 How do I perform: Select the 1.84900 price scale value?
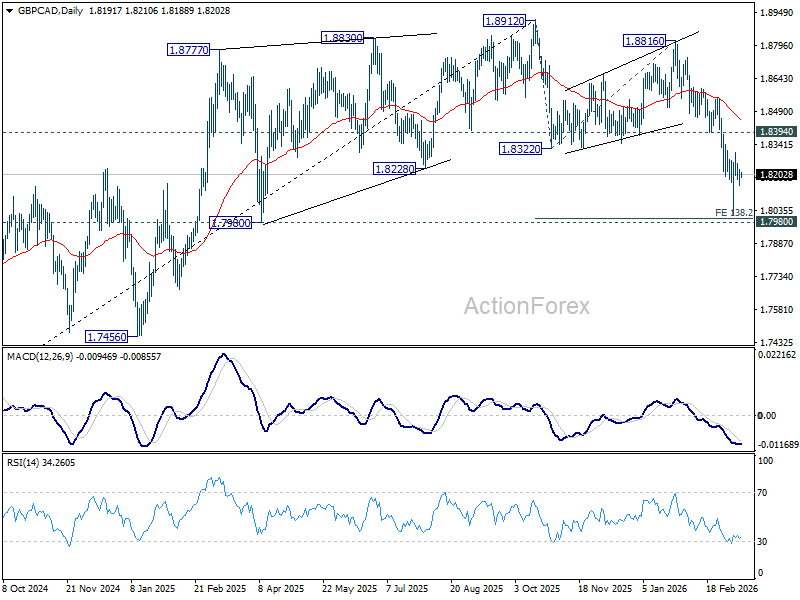tap(777, 112)
